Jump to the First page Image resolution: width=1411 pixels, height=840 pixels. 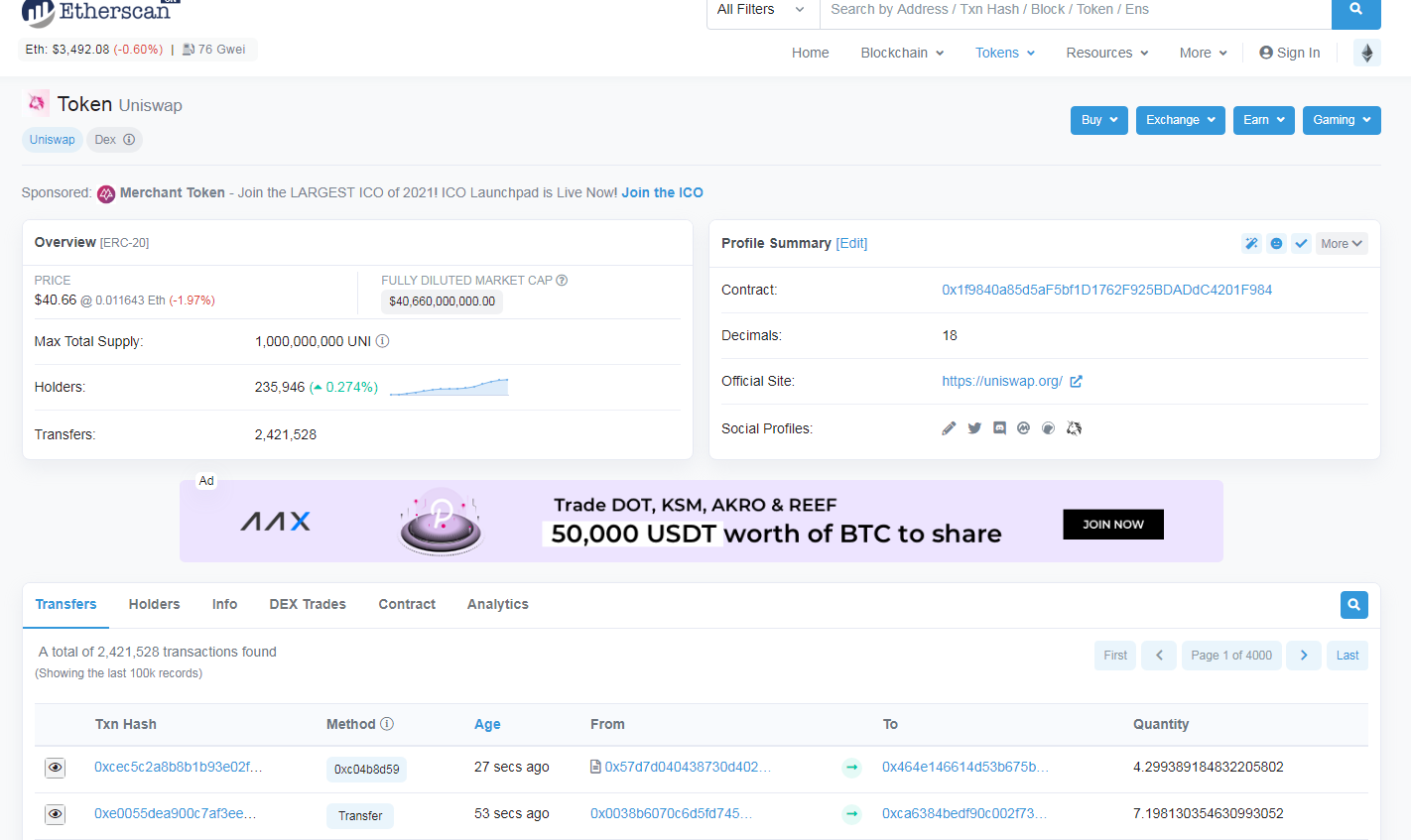[1115, 656]
